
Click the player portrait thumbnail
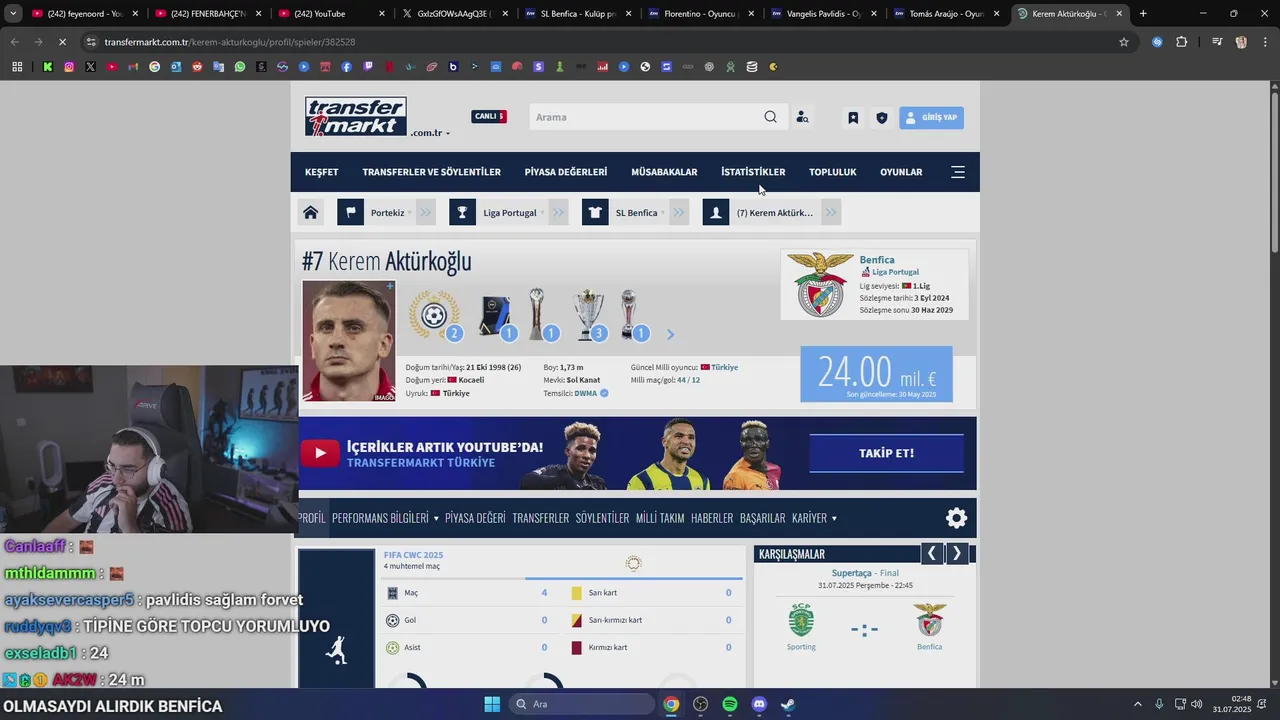click(349, 341)
